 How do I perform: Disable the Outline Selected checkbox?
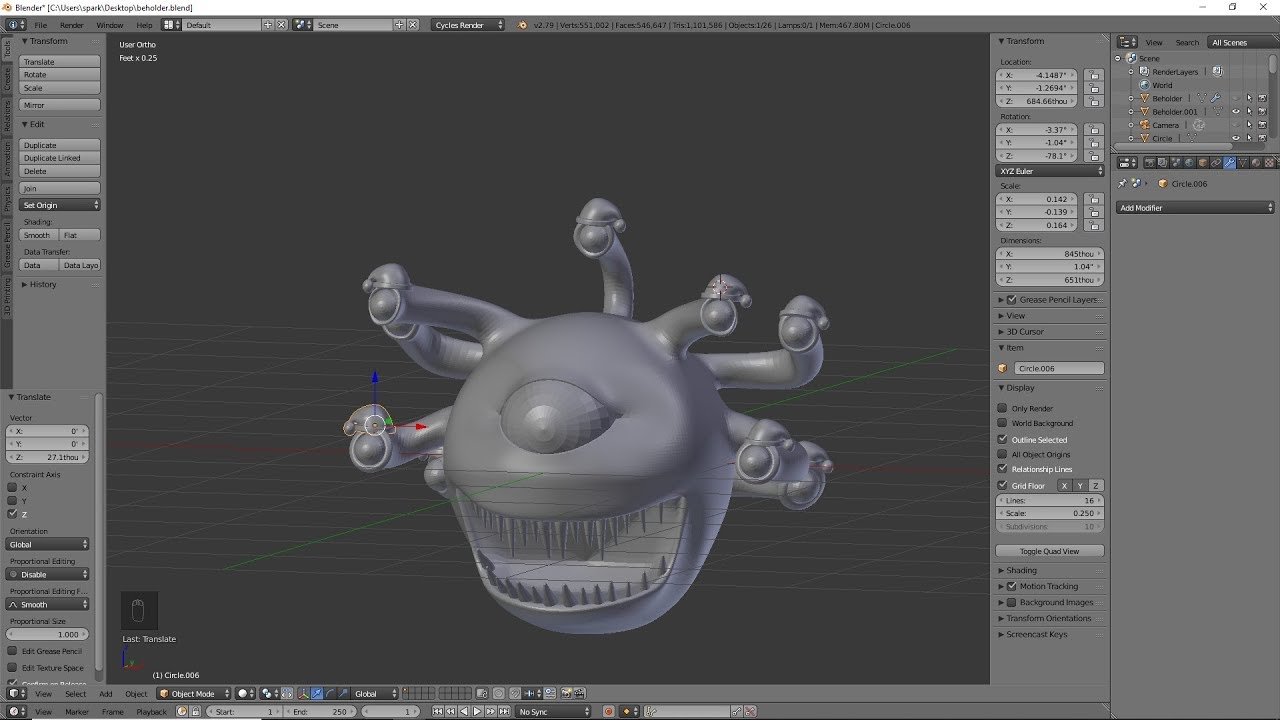[x=1002, y=439]
